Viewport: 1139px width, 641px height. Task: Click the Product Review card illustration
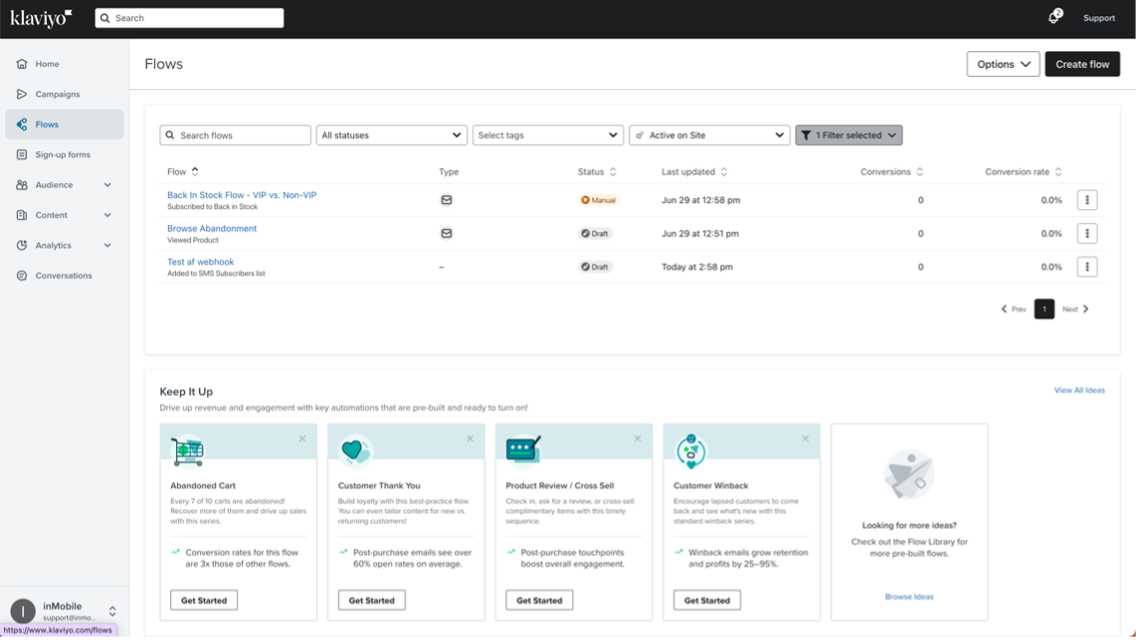pos(523,450)
